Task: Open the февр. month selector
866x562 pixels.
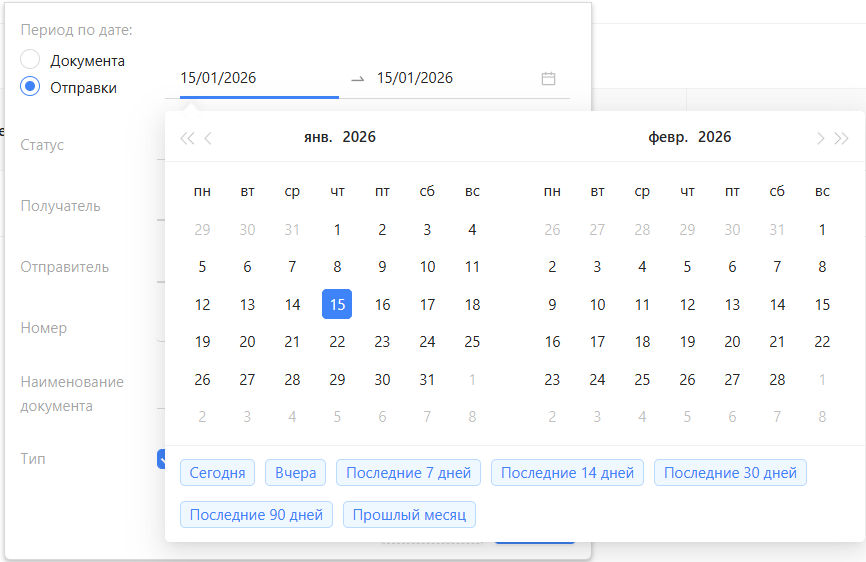Action: click(x=668, y=137)
